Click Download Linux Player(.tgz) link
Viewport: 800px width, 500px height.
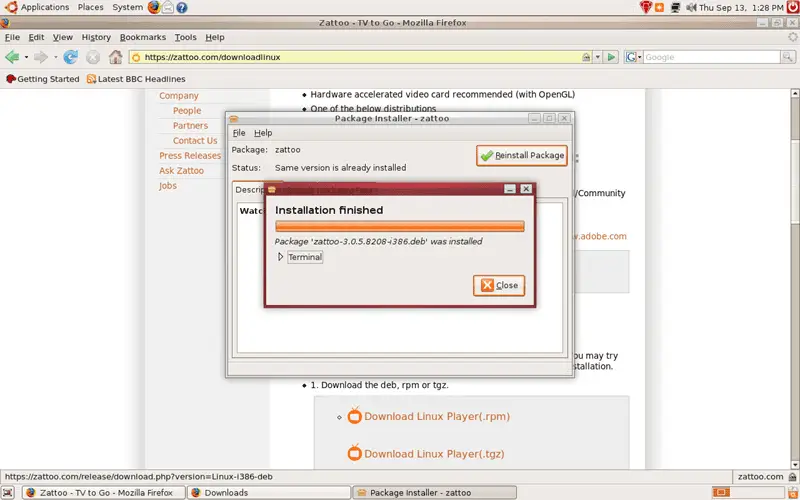(x=434, y=454)
